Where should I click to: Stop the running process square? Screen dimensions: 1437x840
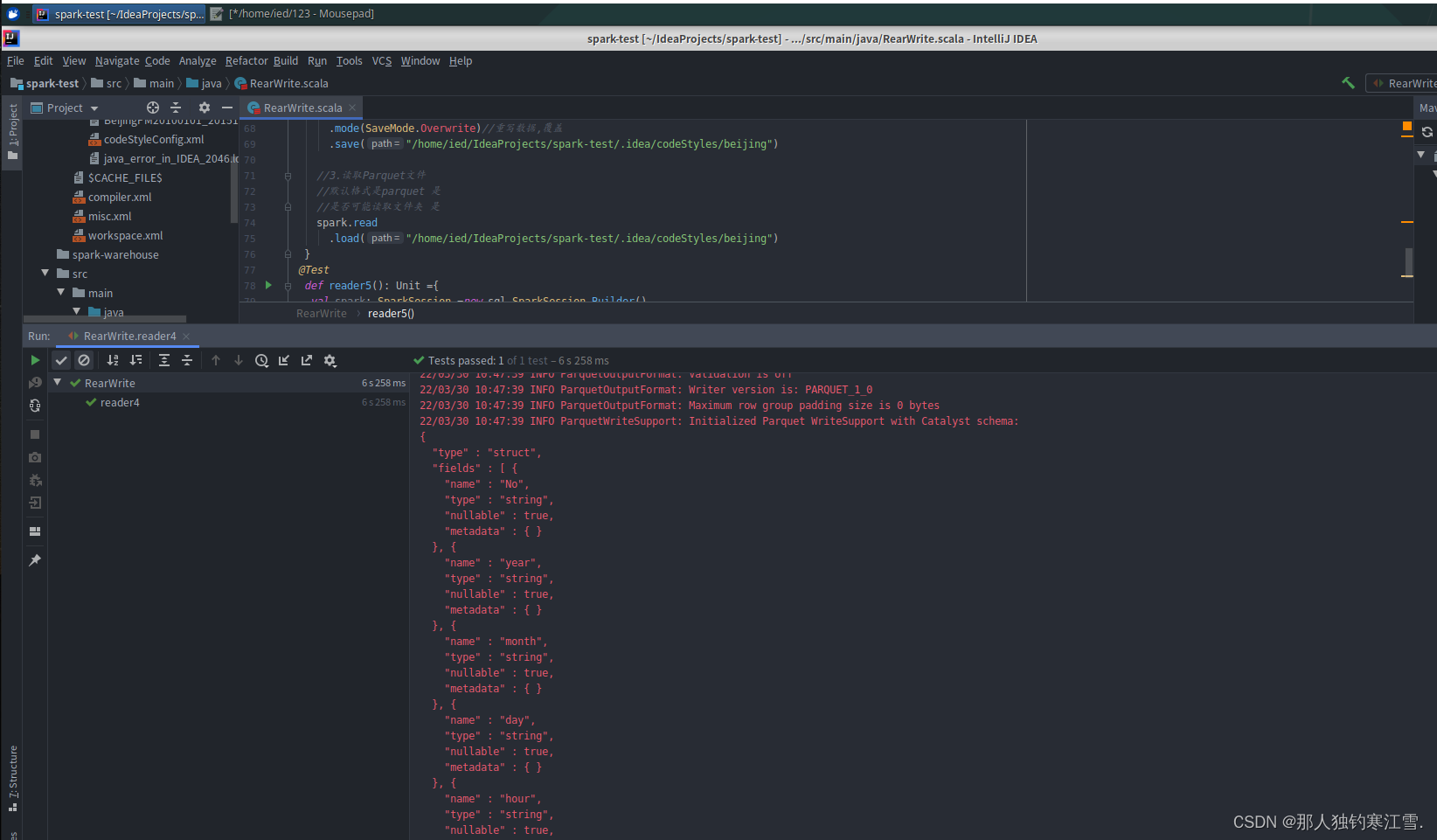(35, 434)
